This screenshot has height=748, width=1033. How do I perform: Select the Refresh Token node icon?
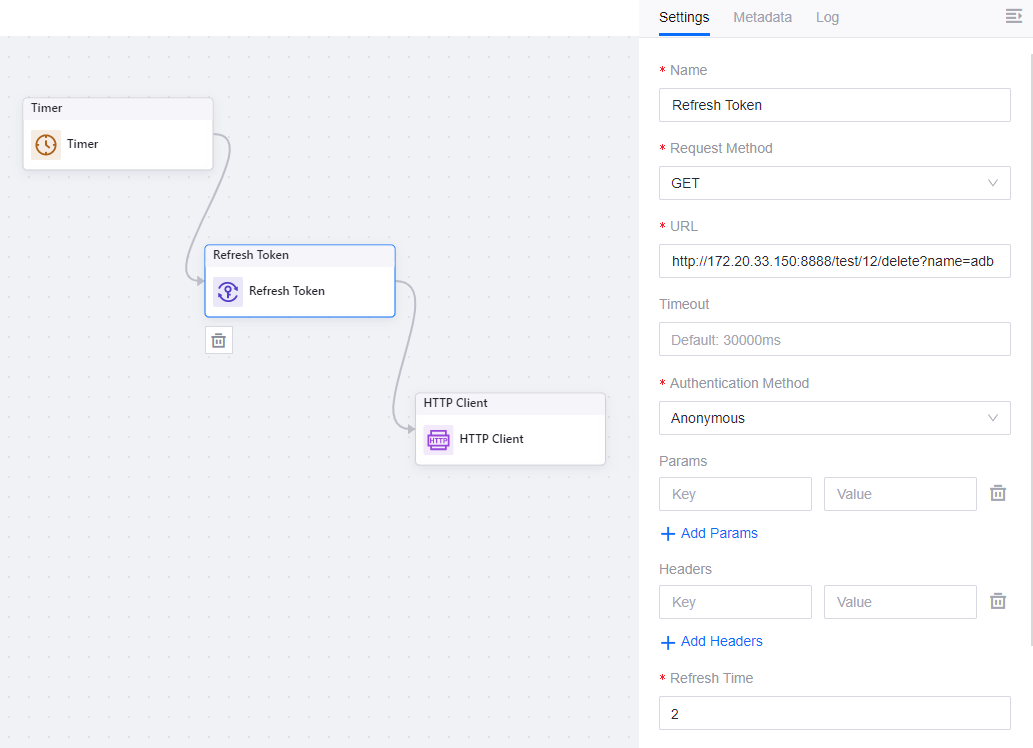(x=228, y=291)
